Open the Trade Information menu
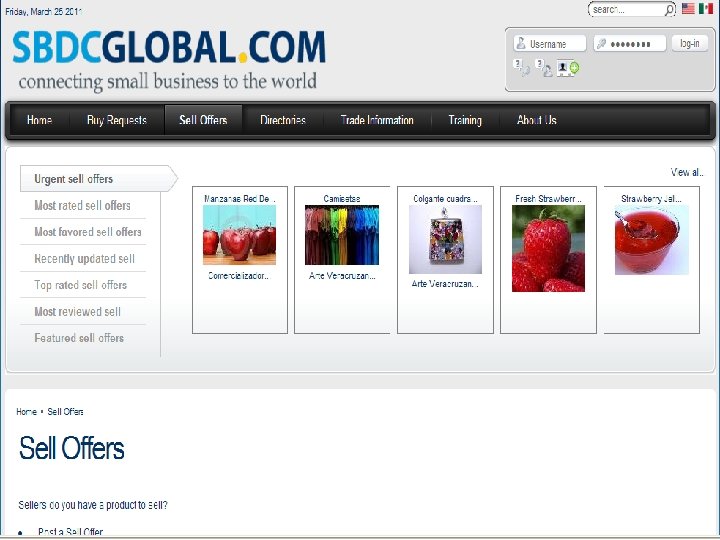This screenshot has width=720, height=540. point(377,120)
